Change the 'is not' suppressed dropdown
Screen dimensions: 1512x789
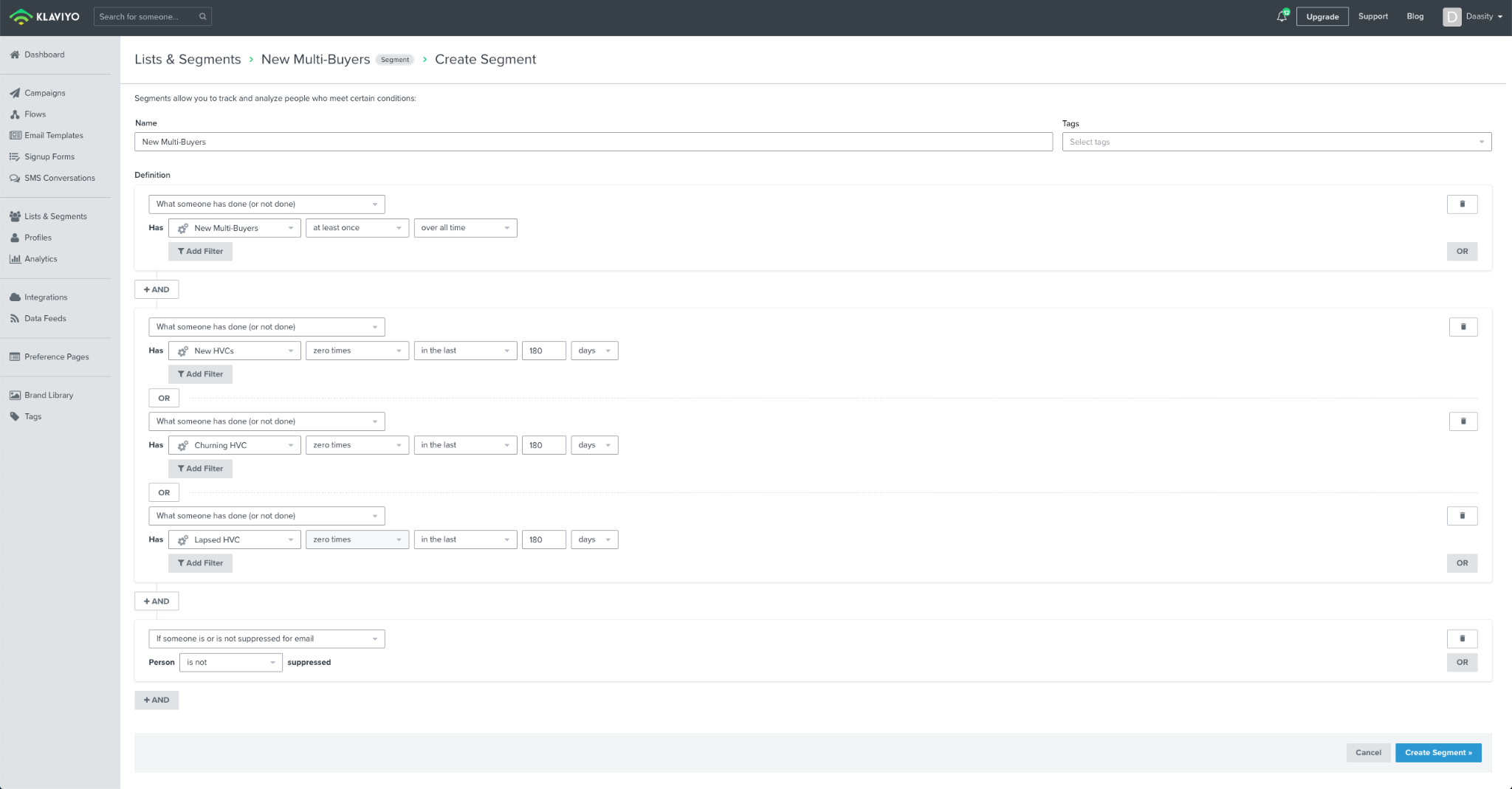tap(230, 663)
